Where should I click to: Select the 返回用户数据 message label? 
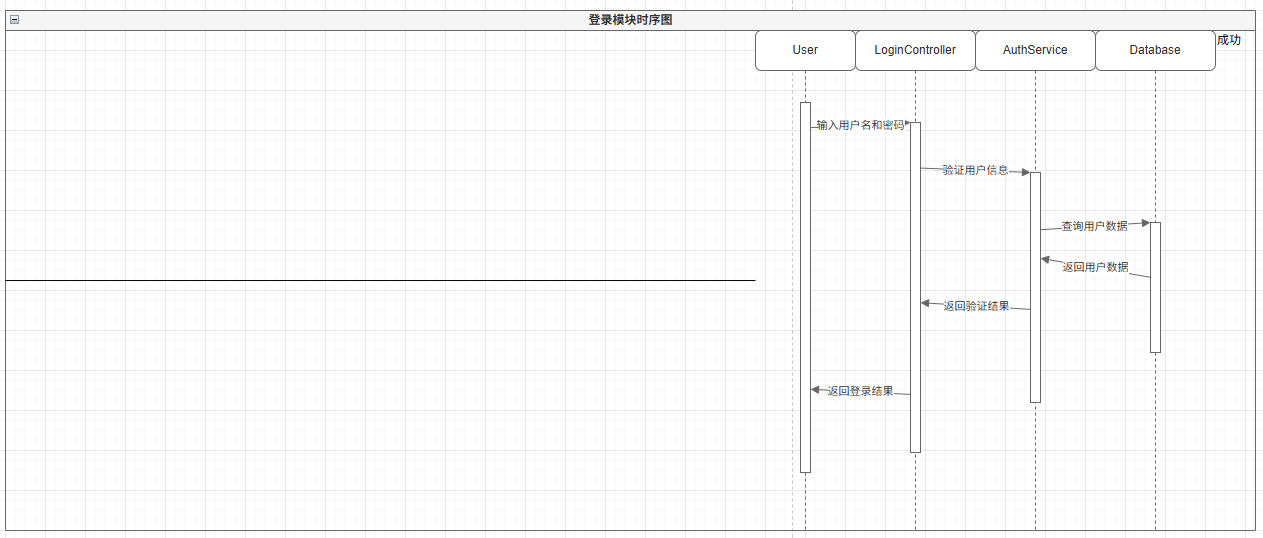coord(1095,267)
